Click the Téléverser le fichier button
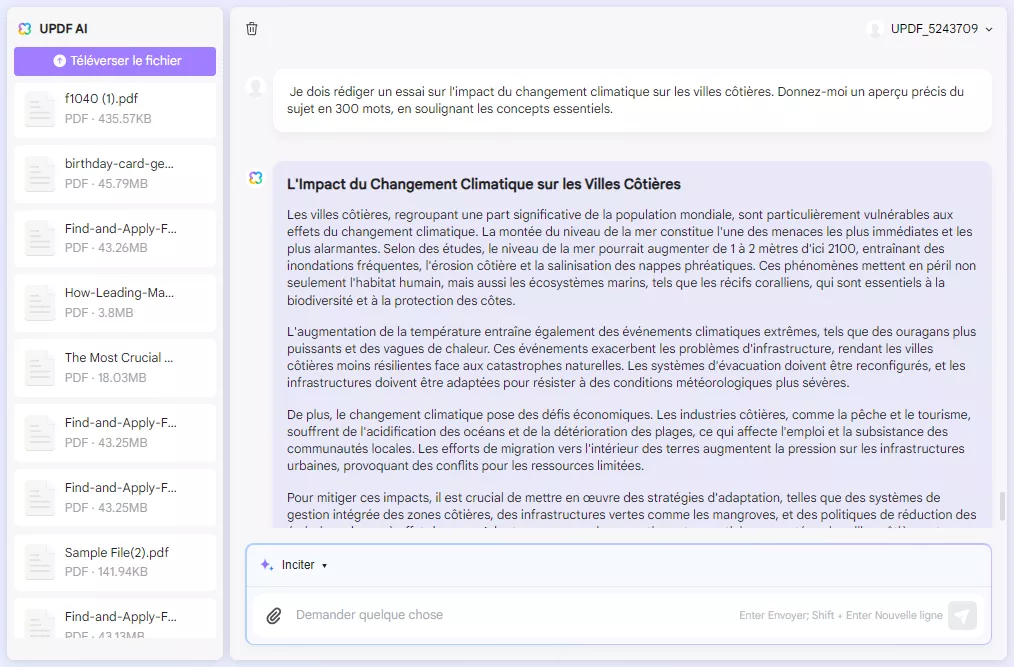 pyautogui.click(x=114, y=61)
